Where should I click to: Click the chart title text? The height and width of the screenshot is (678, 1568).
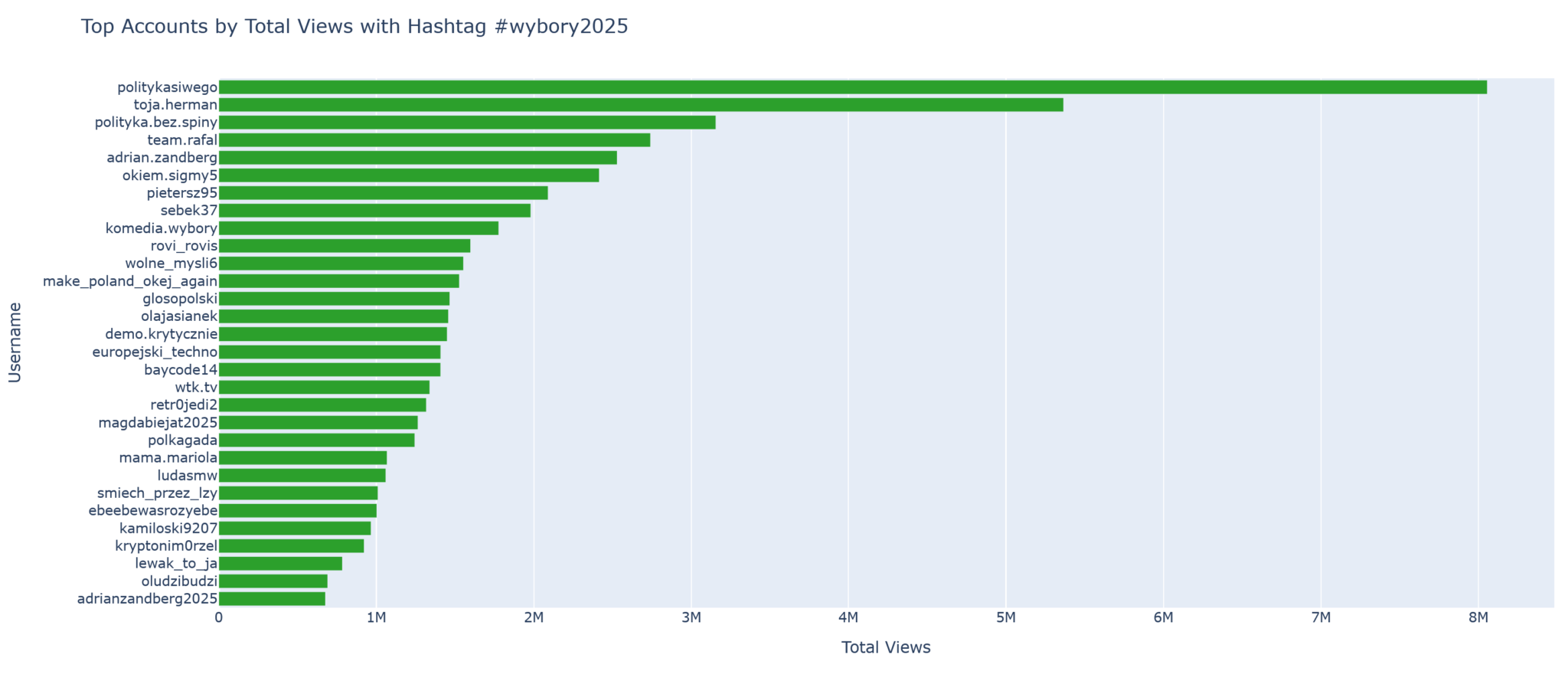[354, 27]
